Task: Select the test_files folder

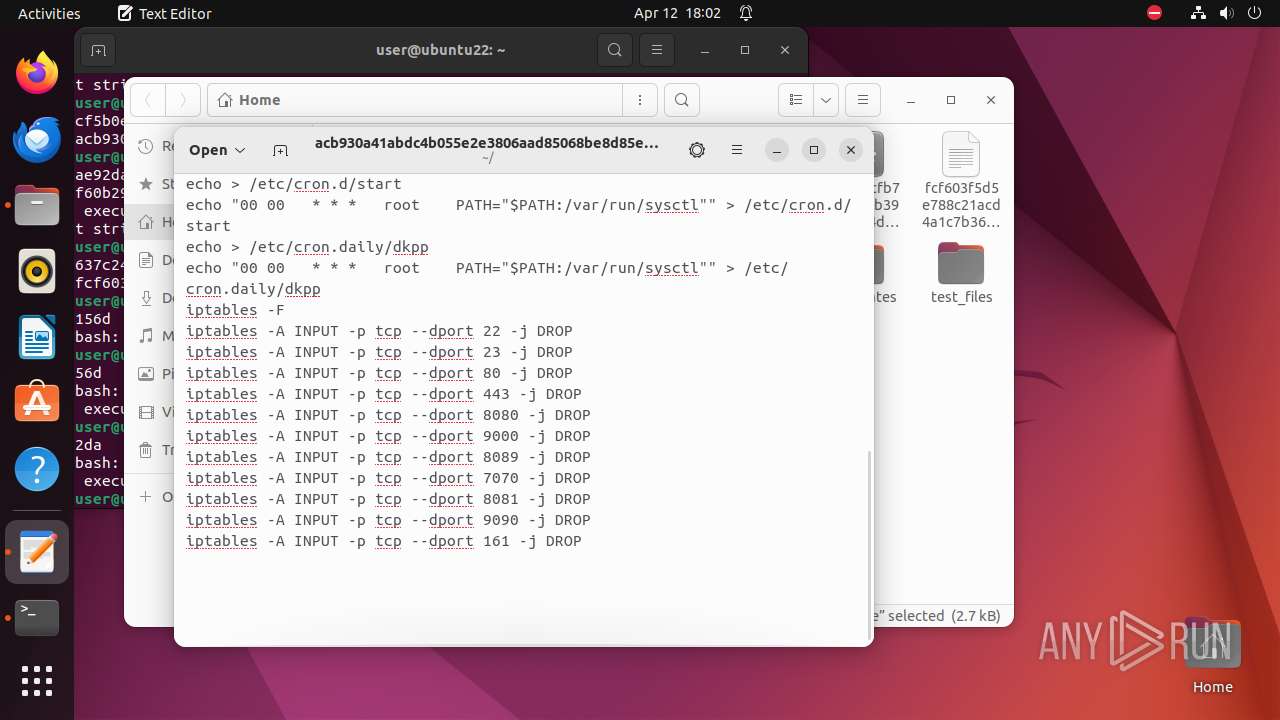Action: point(961,273)
